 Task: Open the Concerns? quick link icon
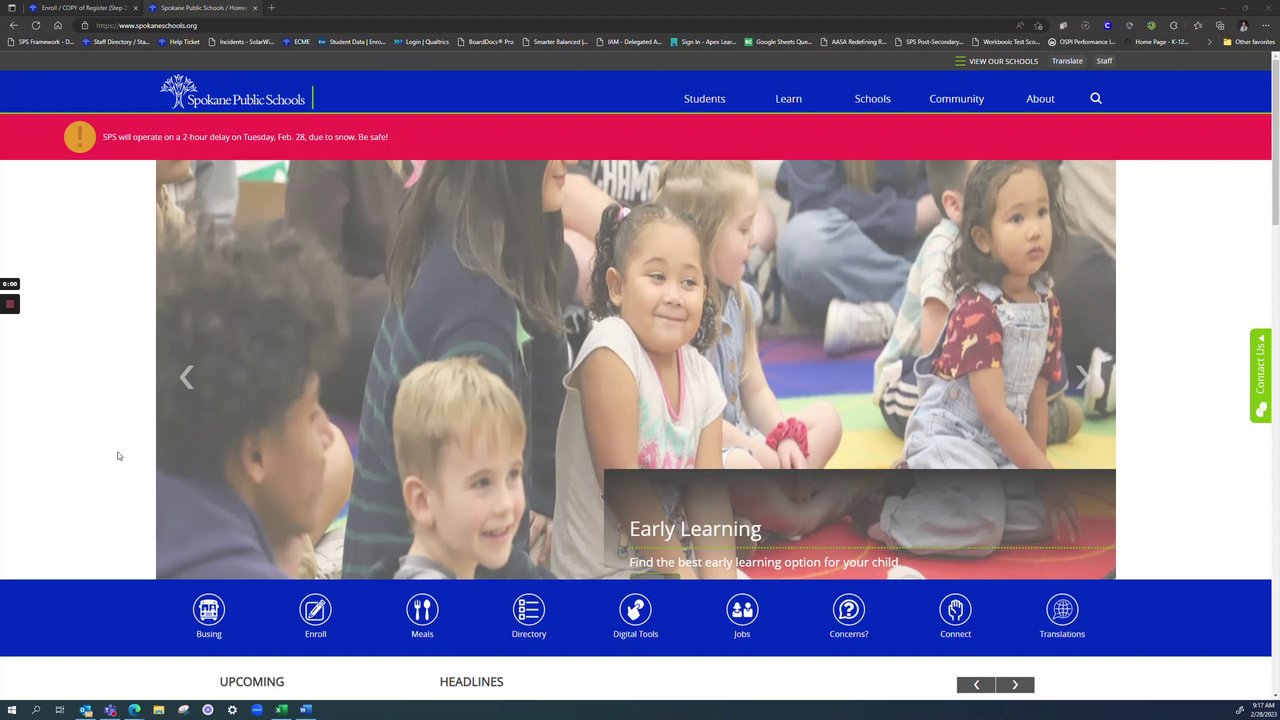848,609
